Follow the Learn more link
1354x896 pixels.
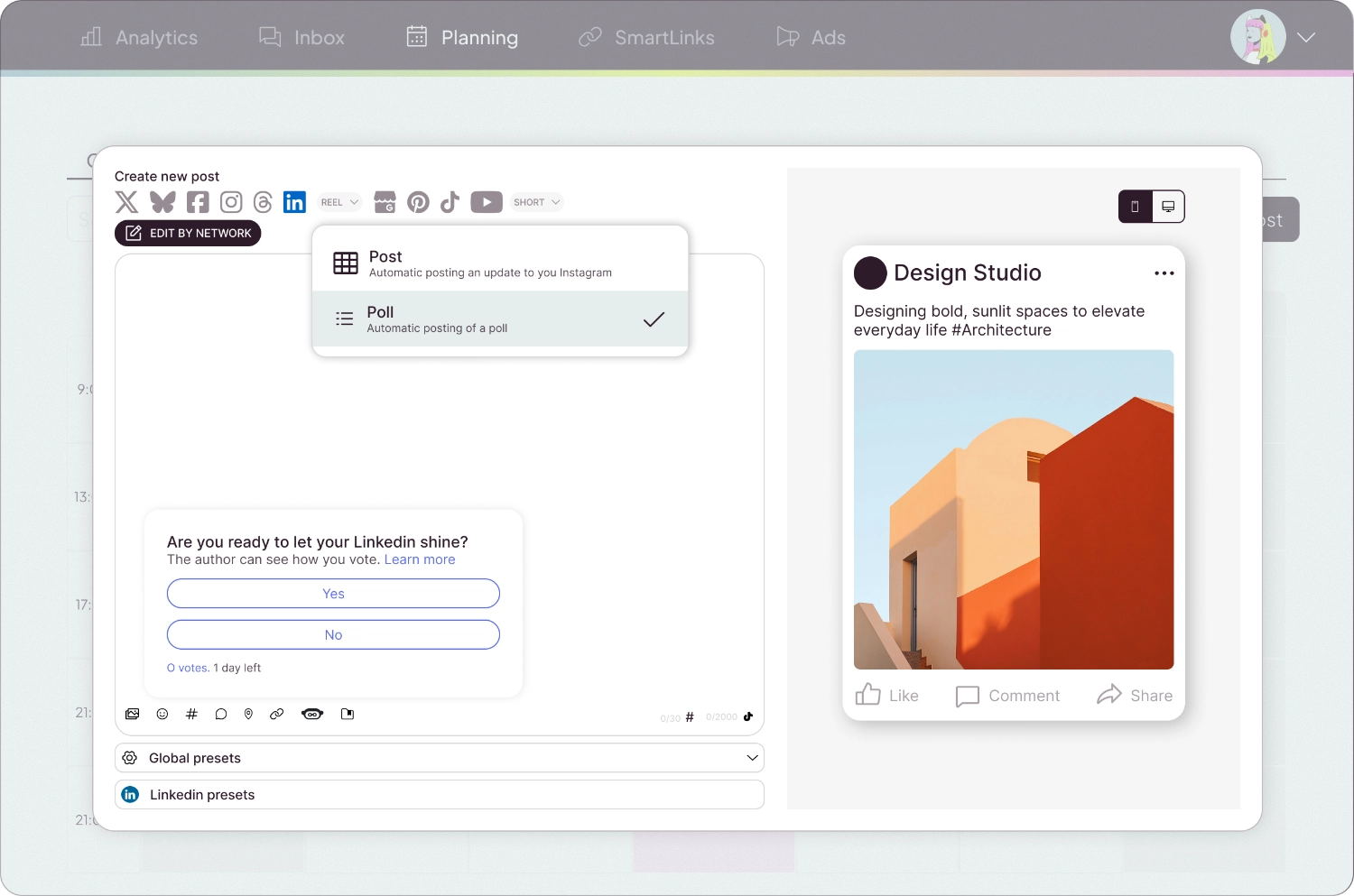tap(420, 559)
